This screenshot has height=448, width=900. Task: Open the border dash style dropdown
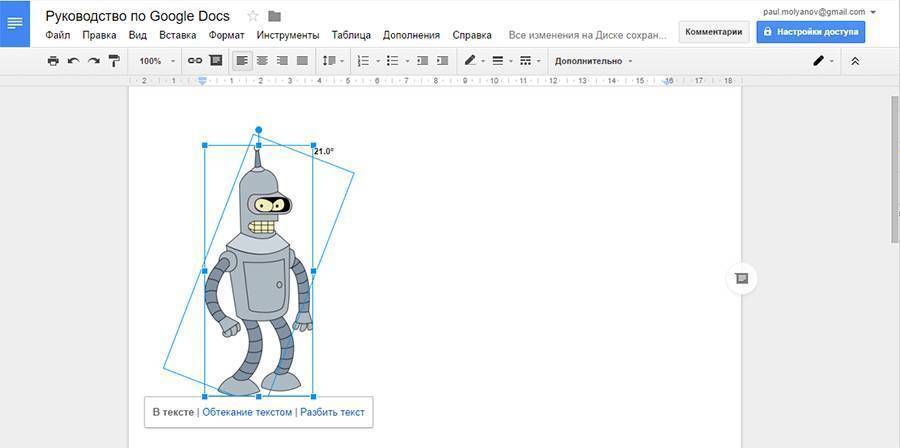(530, 61)
